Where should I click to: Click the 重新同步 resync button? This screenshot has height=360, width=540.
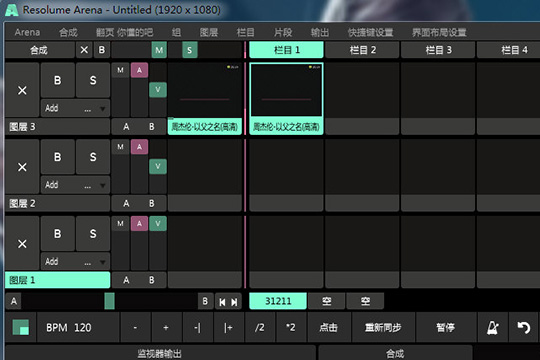[383, 327]
